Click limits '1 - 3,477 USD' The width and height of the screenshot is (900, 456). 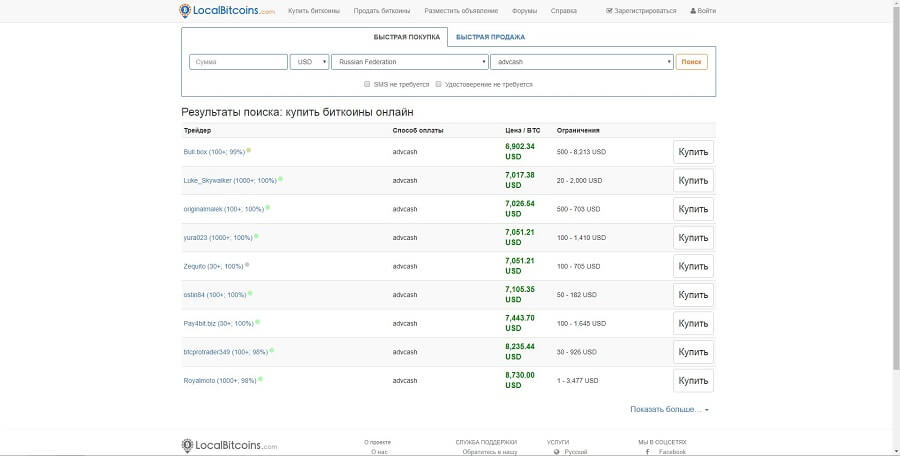coord(577,381)
